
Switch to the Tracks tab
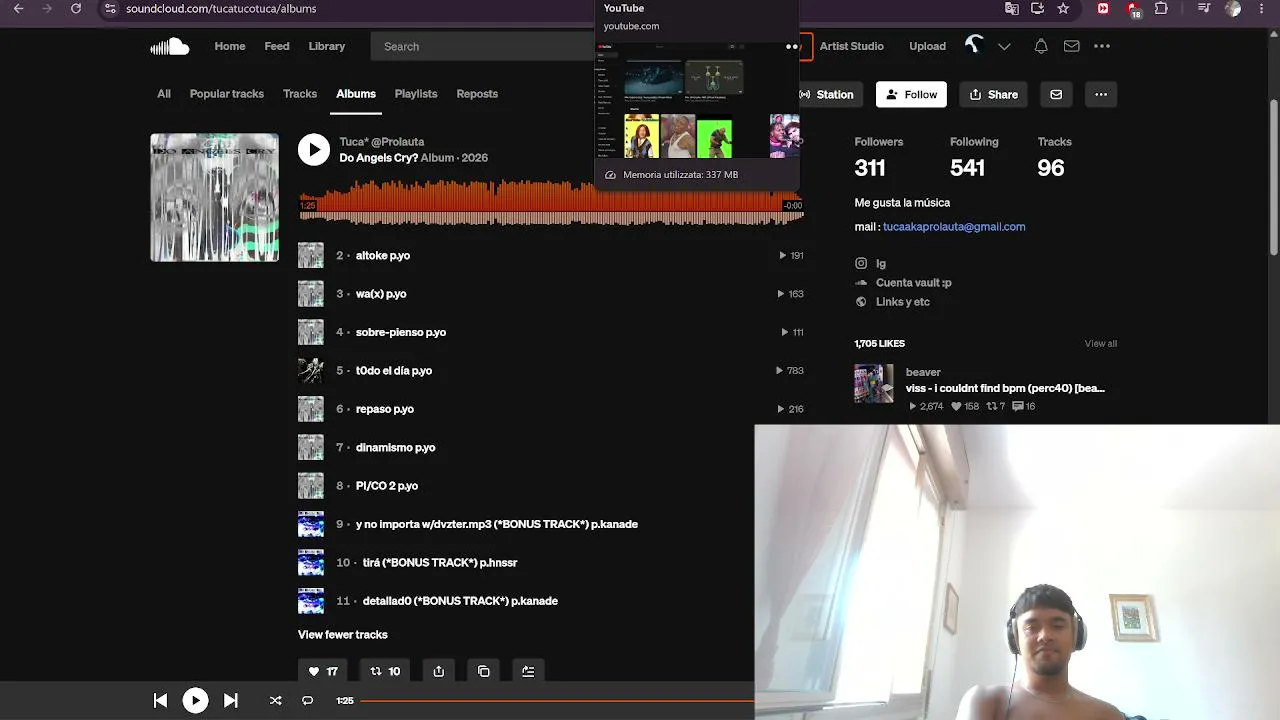[300, 94]
